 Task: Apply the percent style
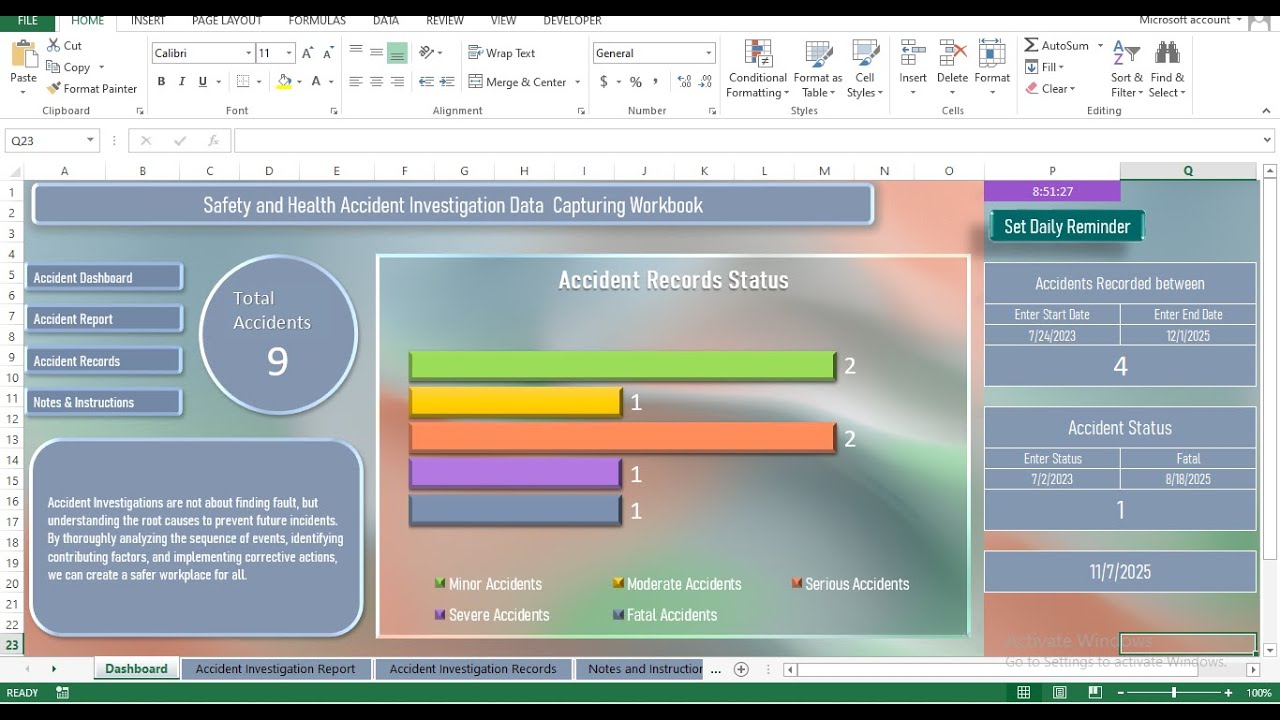[x=636, y=82]
